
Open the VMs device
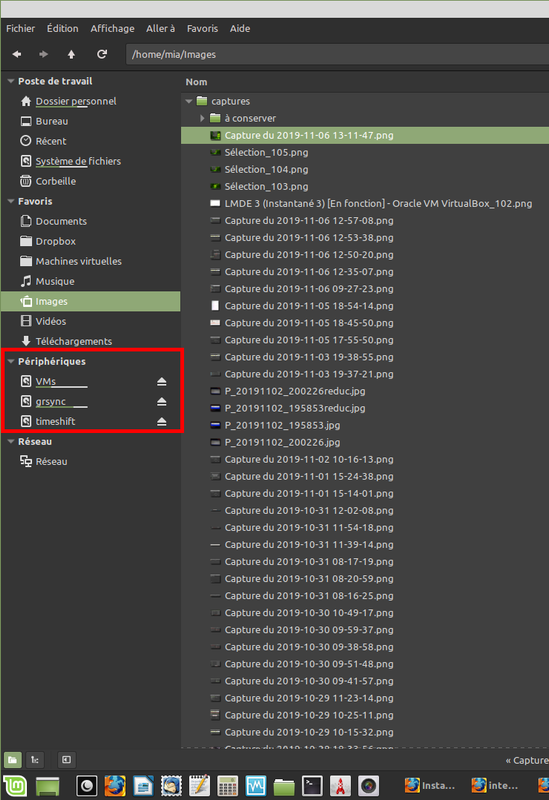45,381
